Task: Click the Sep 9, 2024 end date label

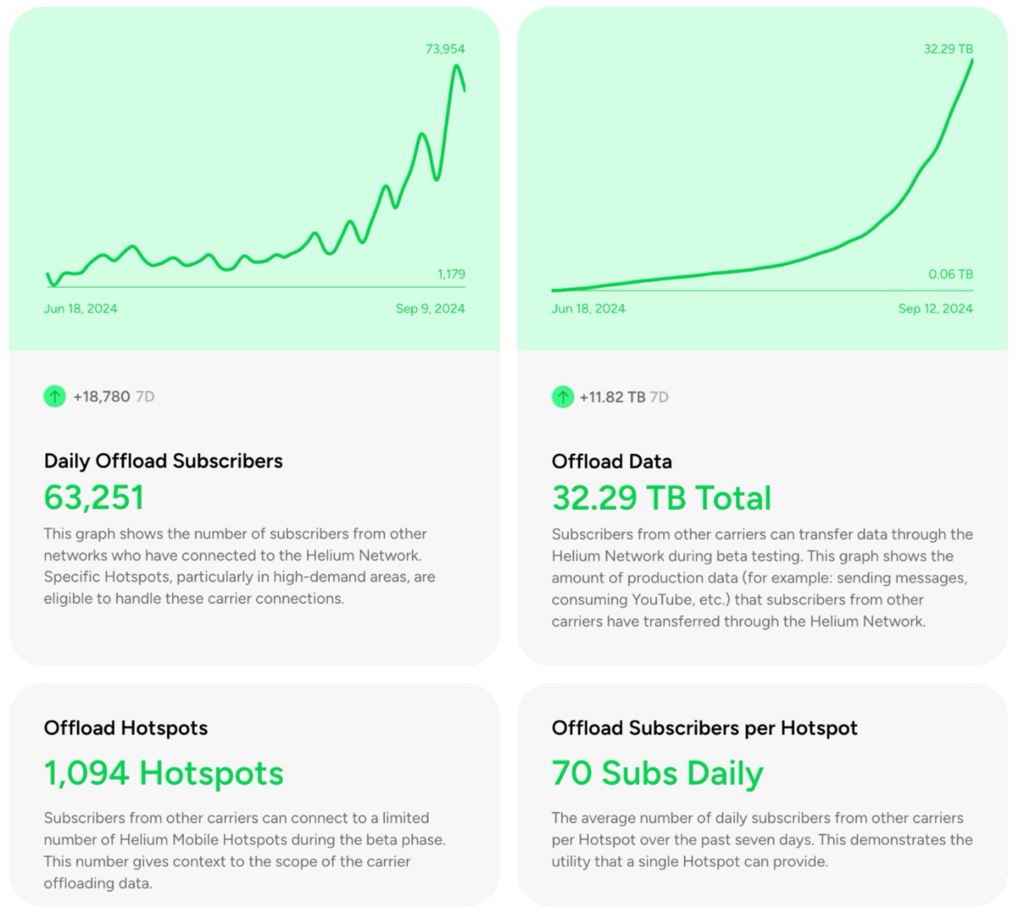Action: pos(430,309)
